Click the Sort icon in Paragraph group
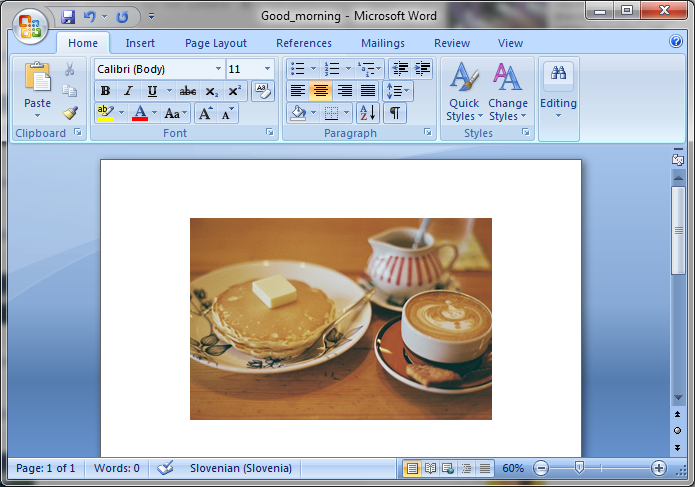Viewport: 695px width, 487px height. [367, 113]
